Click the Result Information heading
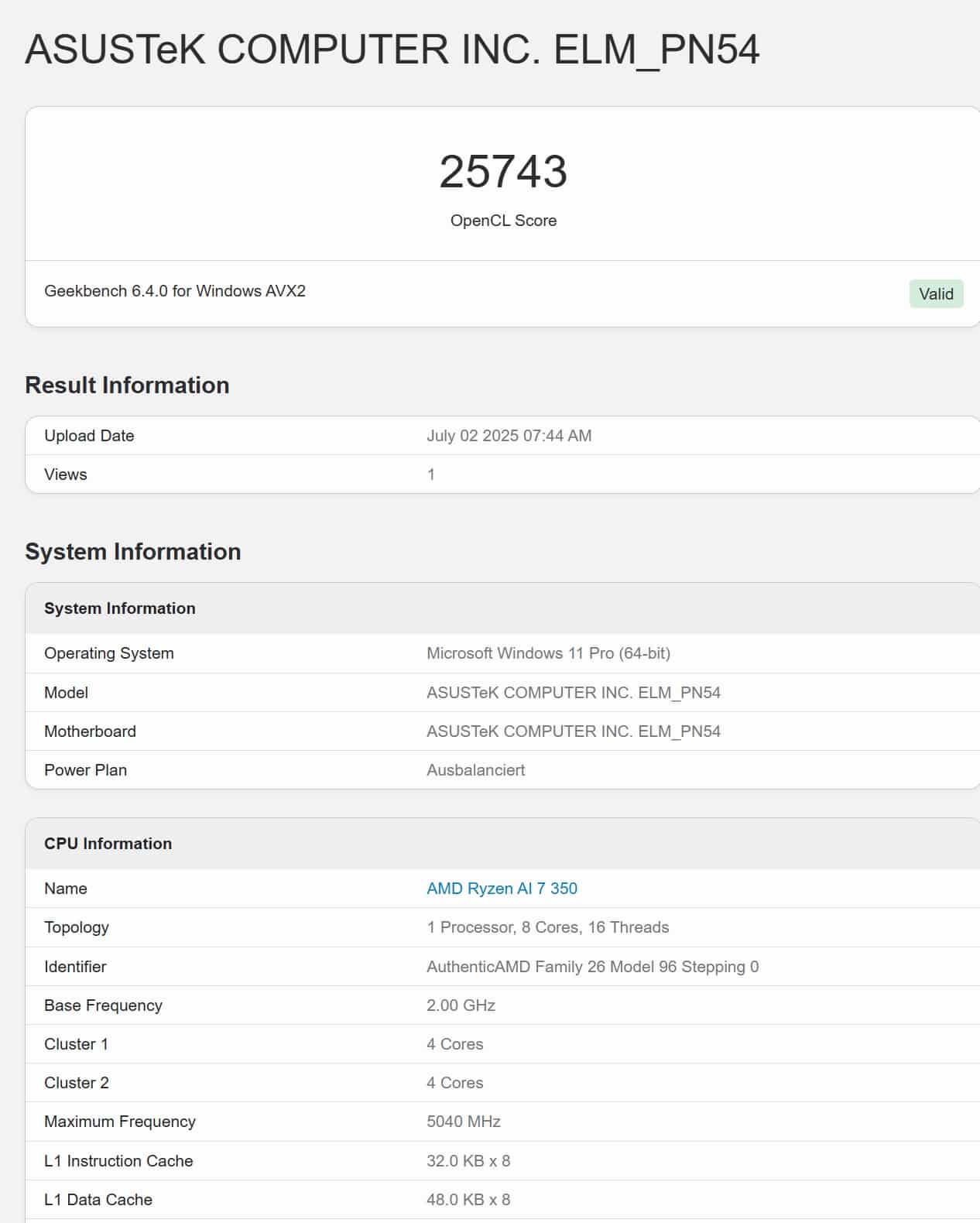Viewport: 980px width, 1223px height. (x=127, y=385)
